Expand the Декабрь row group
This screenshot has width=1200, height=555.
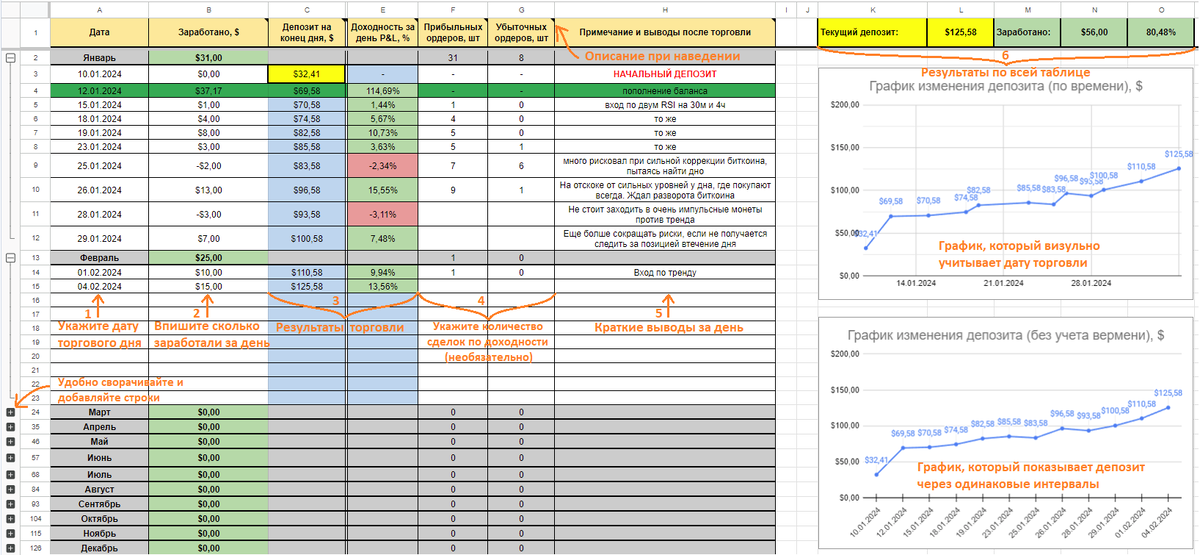tap(10, 548)
